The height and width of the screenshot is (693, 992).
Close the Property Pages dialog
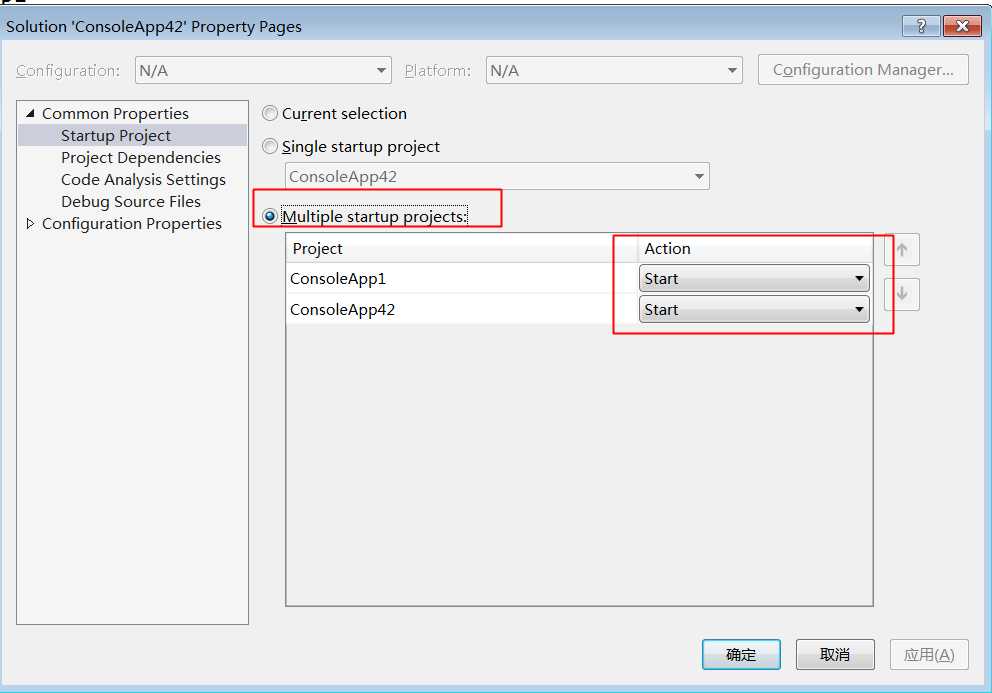coord(962,26)
